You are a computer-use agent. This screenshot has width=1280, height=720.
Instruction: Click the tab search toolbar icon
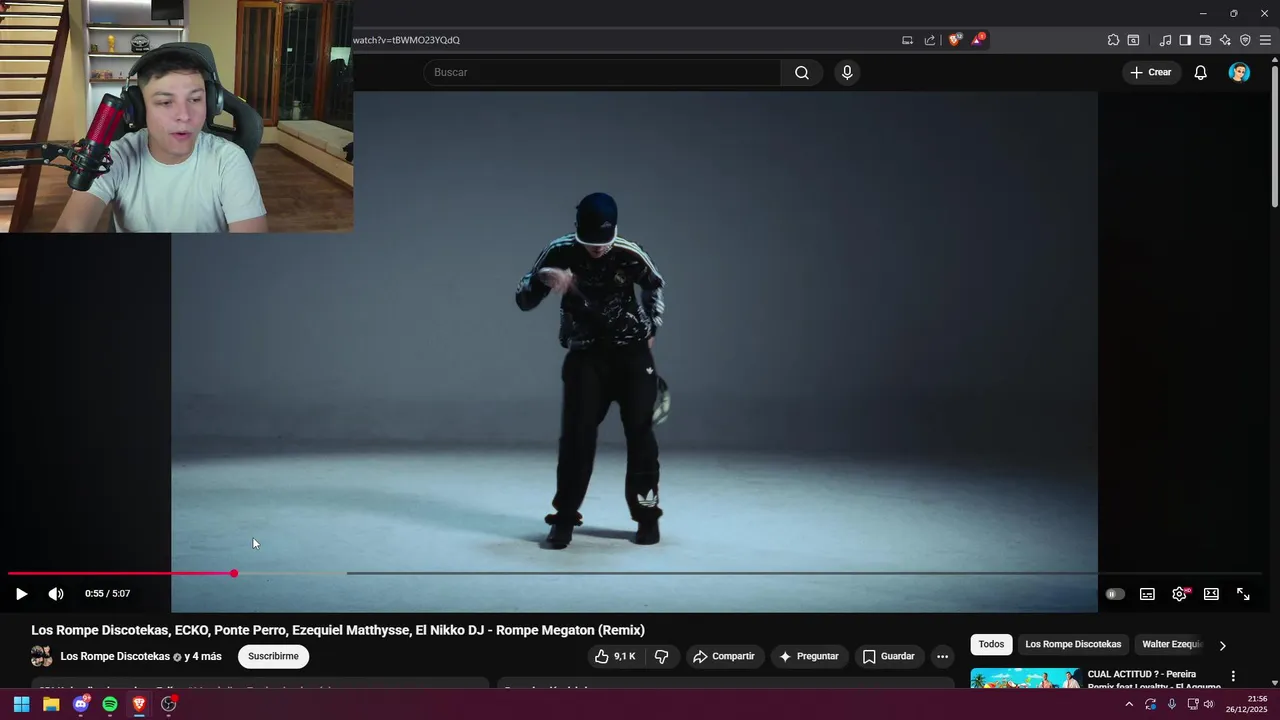point(1133,40)
